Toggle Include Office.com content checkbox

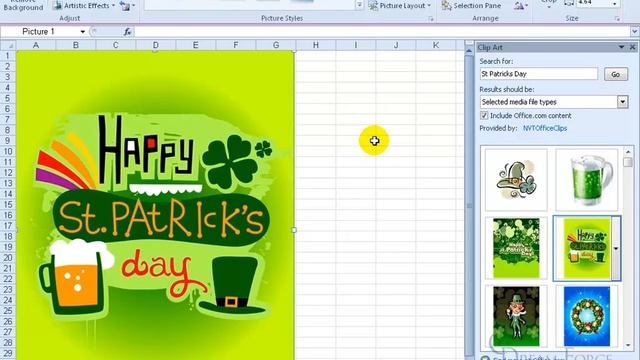tap(484, 116)
